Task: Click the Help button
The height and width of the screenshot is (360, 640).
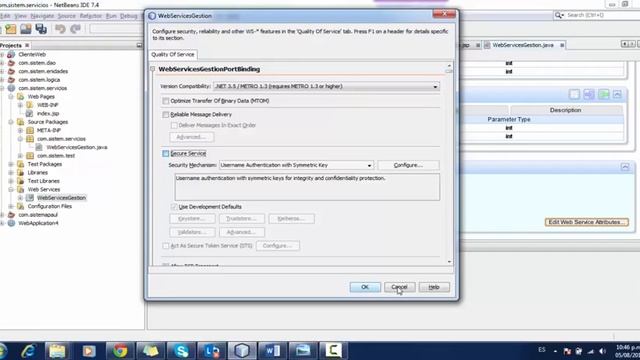Action: (433, 287)
